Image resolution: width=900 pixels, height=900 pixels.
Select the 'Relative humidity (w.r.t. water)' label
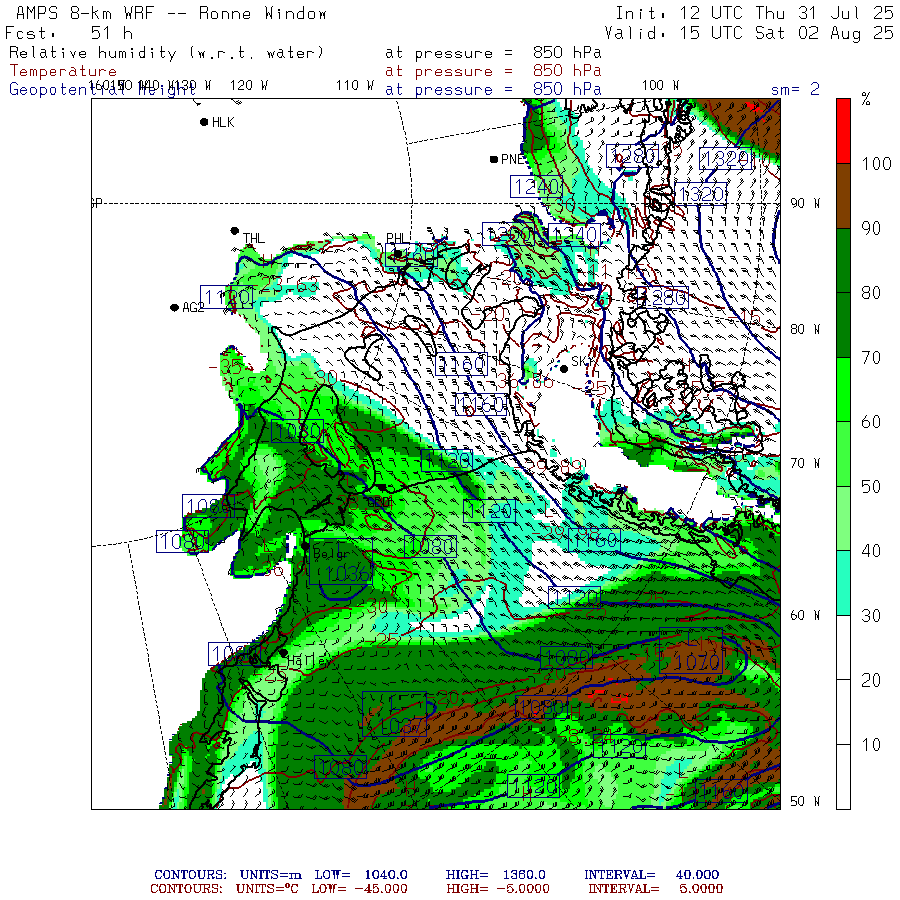pos(166,53)
